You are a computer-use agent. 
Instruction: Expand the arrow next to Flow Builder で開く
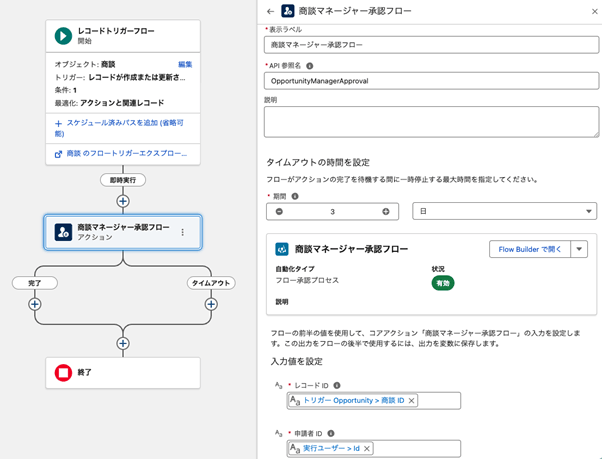pos(578,249)
